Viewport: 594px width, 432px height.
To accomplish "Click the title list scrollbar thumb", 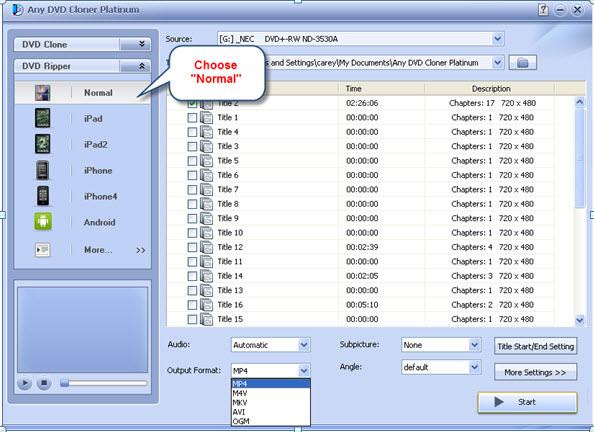I will (x=580, y=158).
